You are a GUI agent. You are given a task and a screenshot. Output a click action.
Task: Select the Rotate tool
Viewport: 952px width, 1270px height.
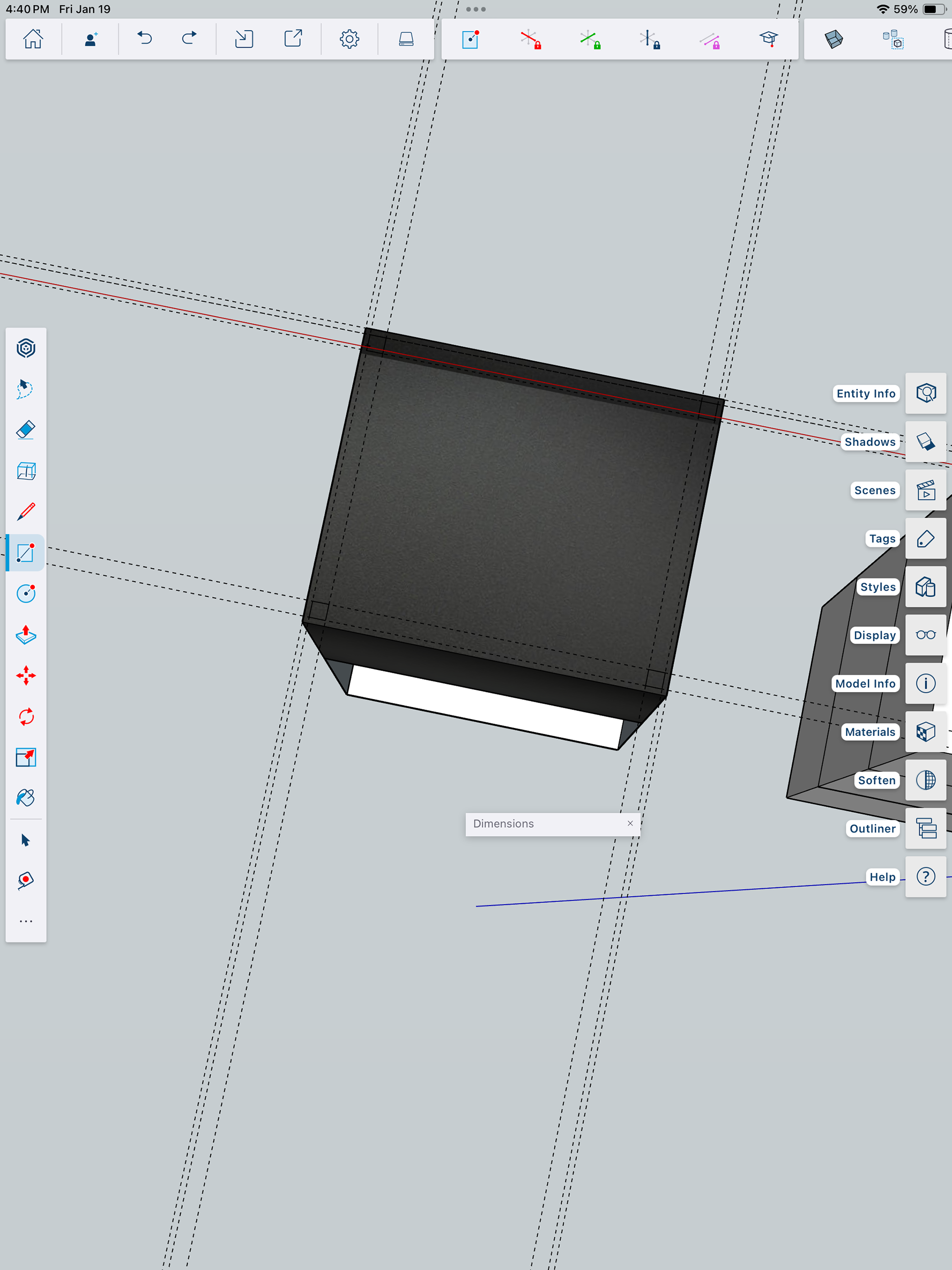26,717
